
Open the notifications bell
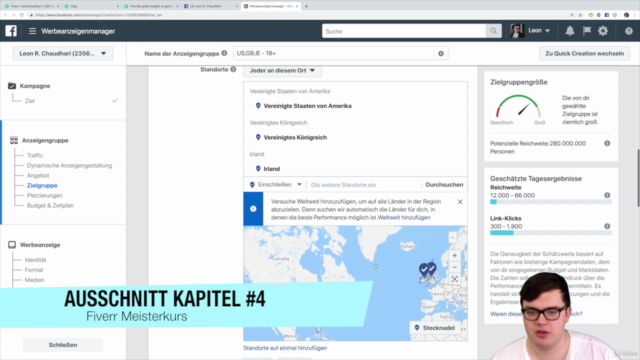click(570, 31)
